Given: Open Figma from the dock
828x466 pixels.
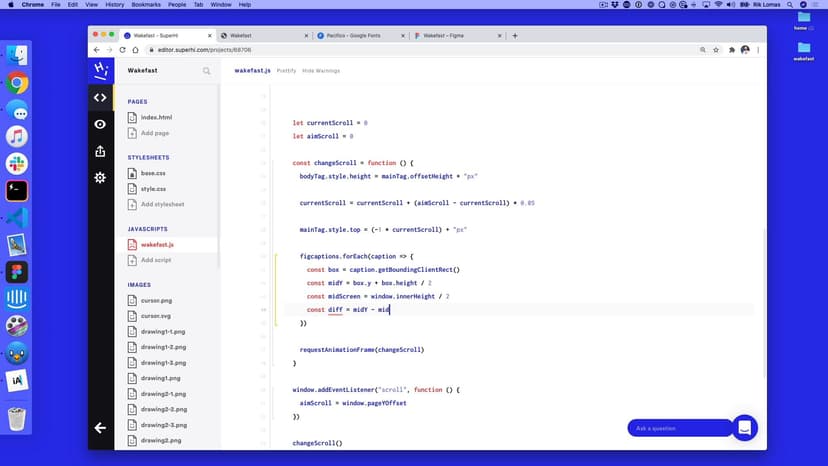Looking at the screenshot, I should (17, 272).
